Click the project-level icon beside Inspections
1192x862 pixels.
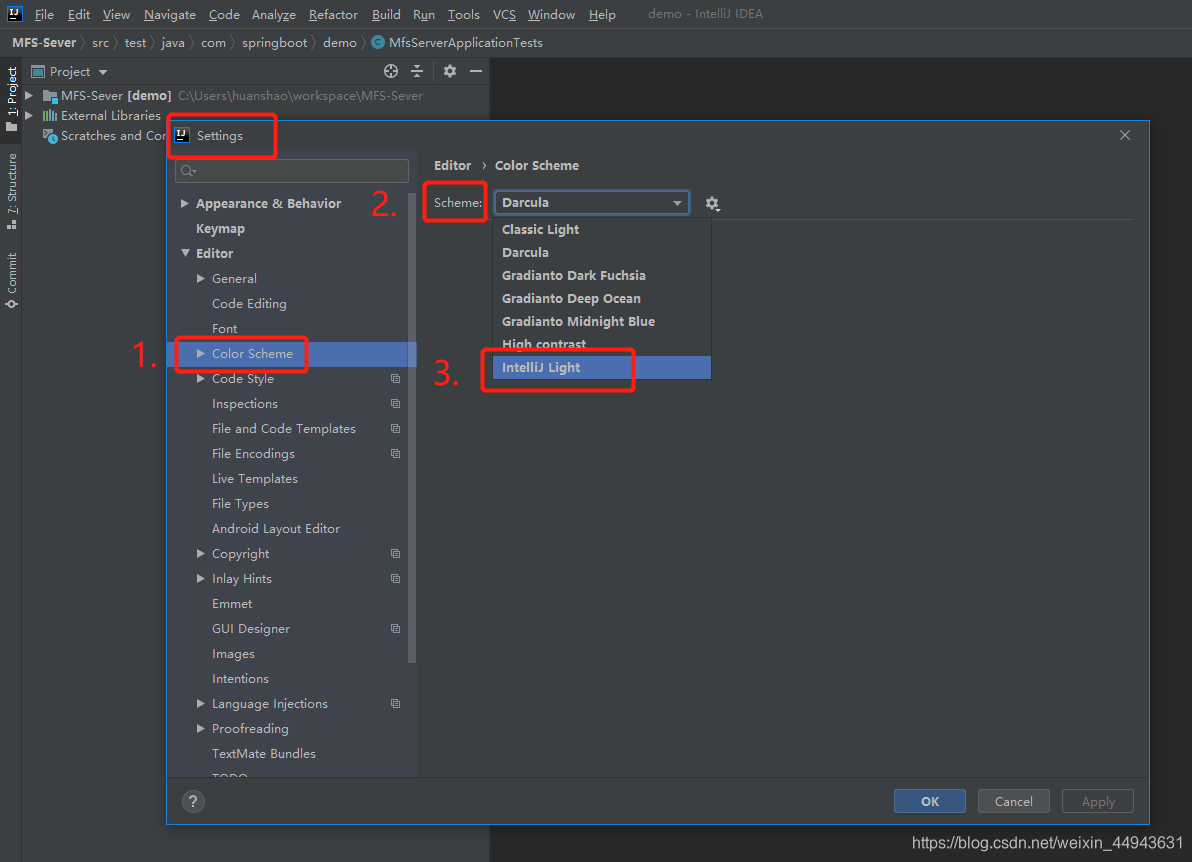[x=395, y=404]
